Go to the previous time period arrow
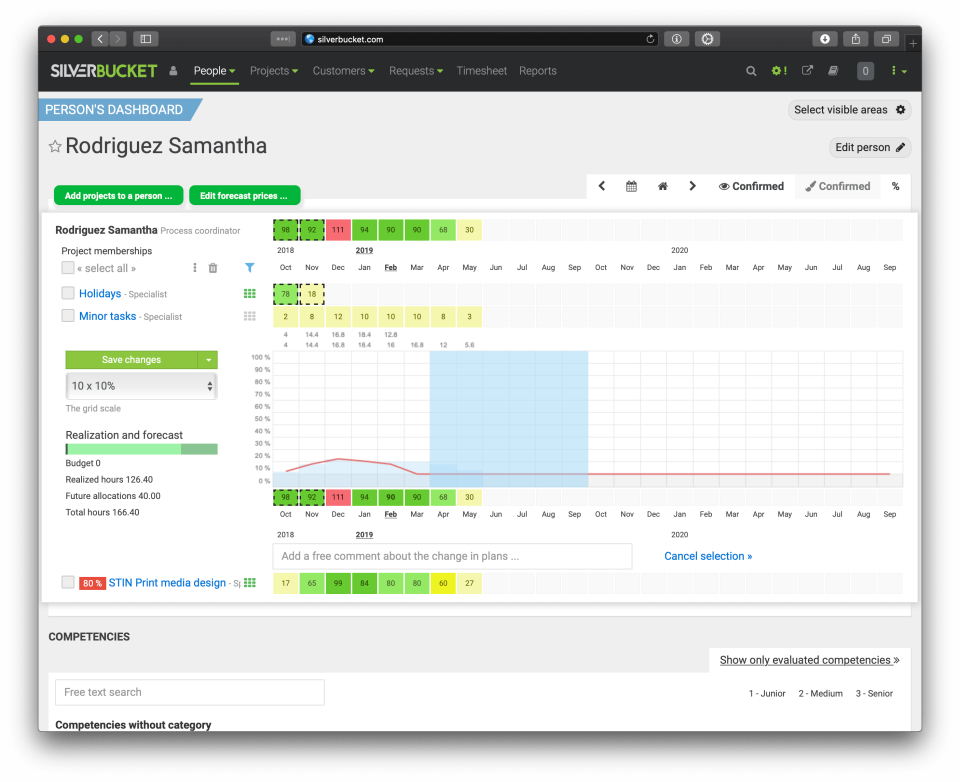960x782 pixels. [601, 186]
